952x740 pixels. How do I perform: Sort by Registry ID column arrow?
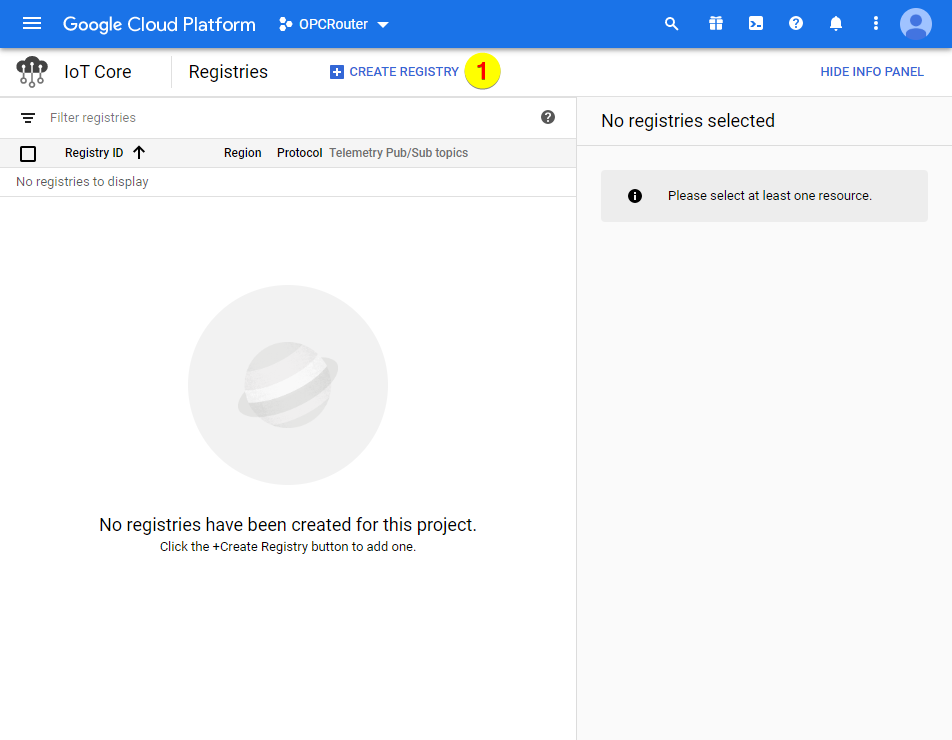pos(139,153)
